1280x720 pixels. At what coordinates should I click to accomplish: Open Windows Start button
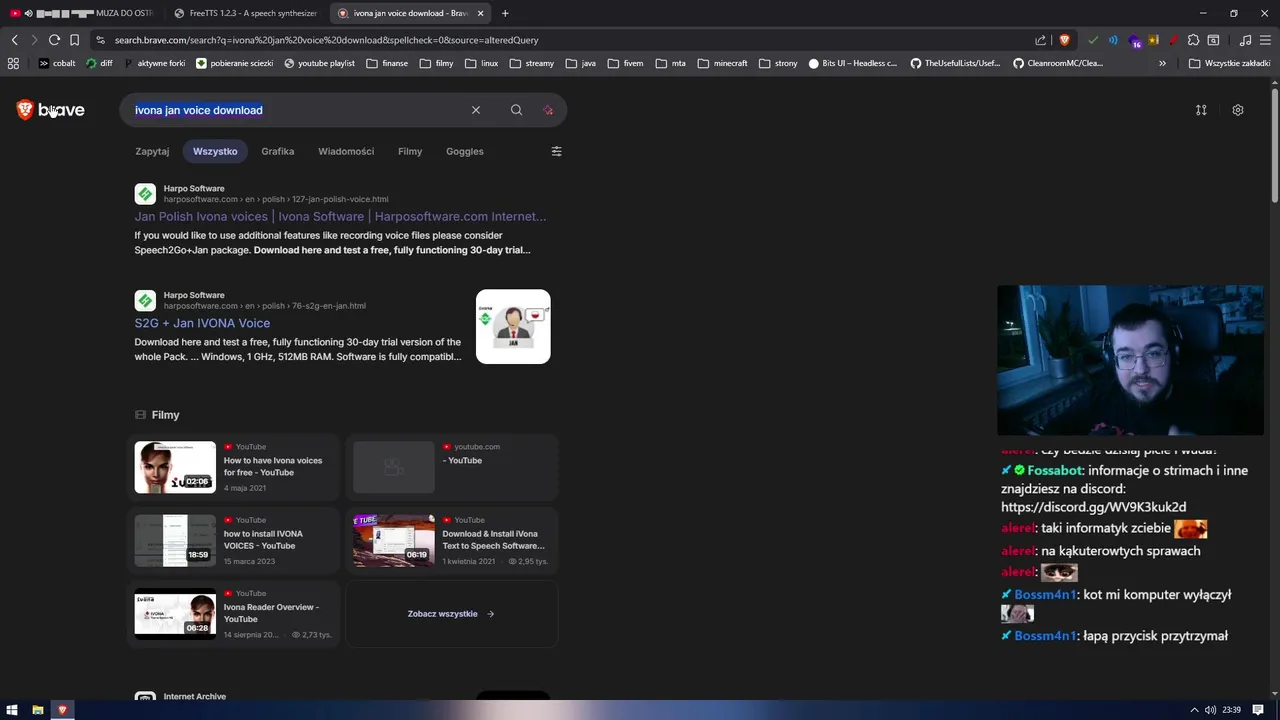click(13, 710)
